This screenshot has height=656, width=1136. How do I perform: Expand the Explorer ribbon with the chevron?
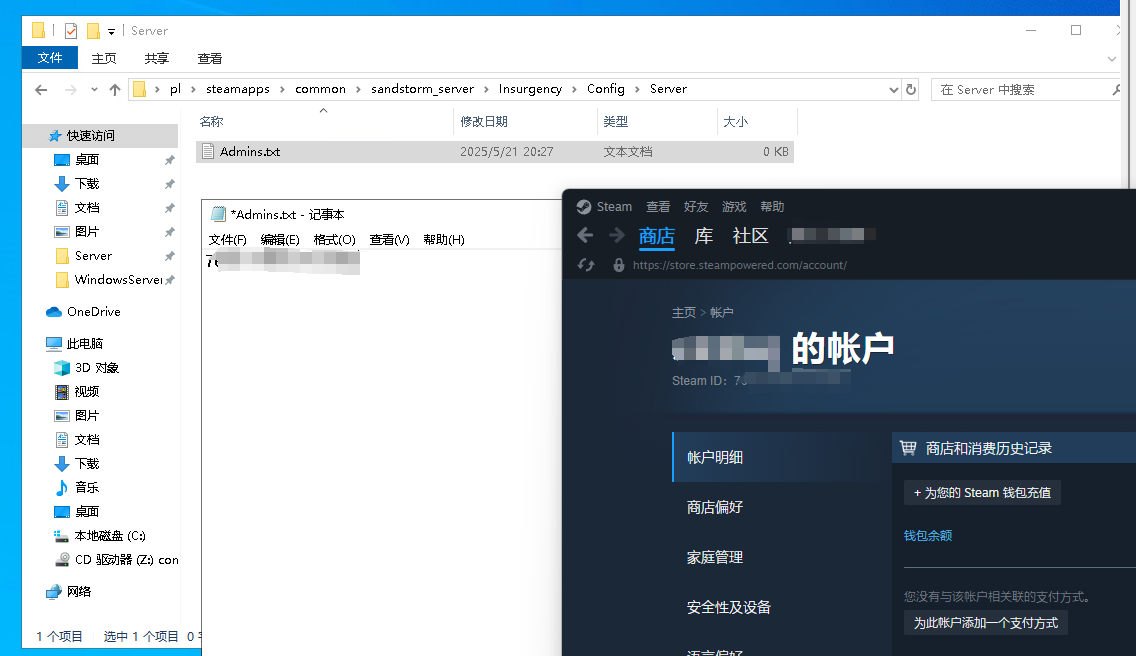pos(1112,59)
